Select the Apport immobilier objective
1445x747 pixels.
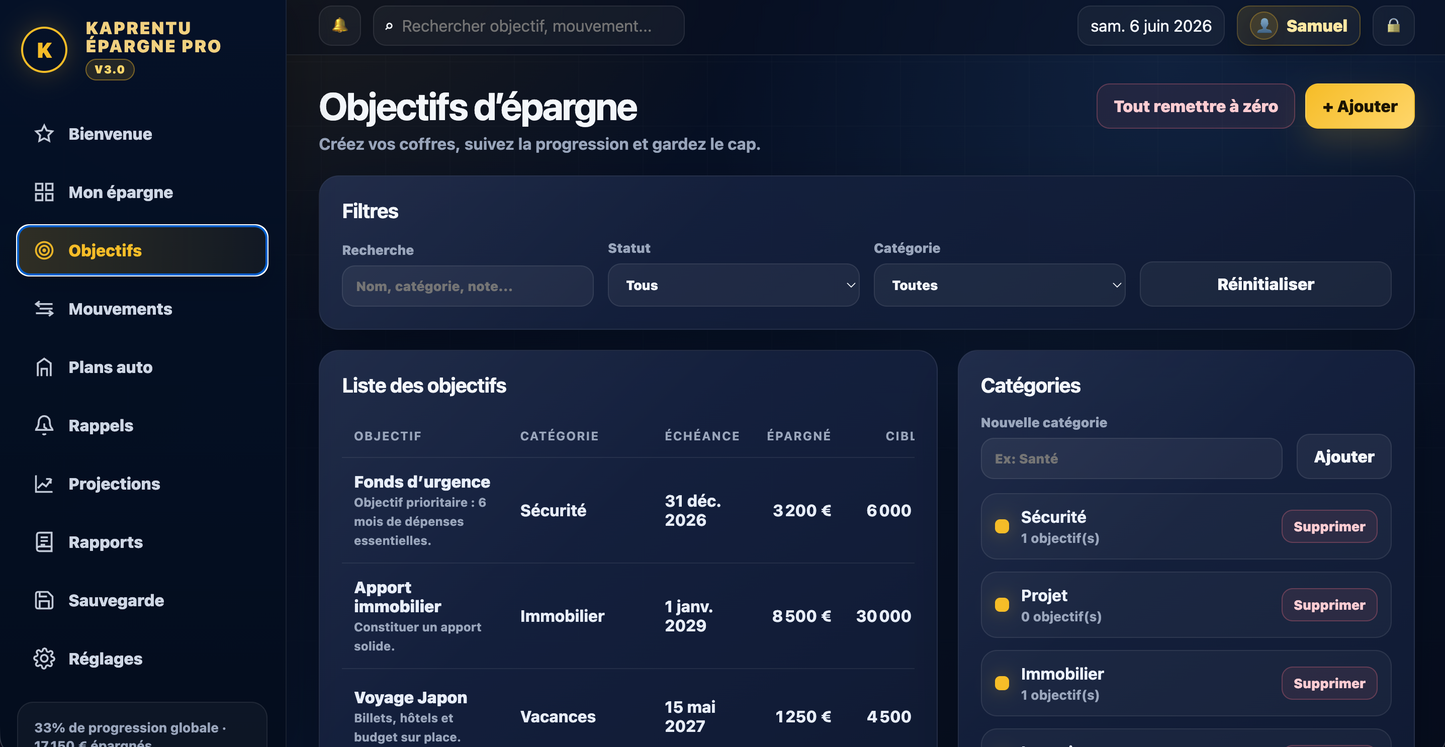[x=398, y=597]
